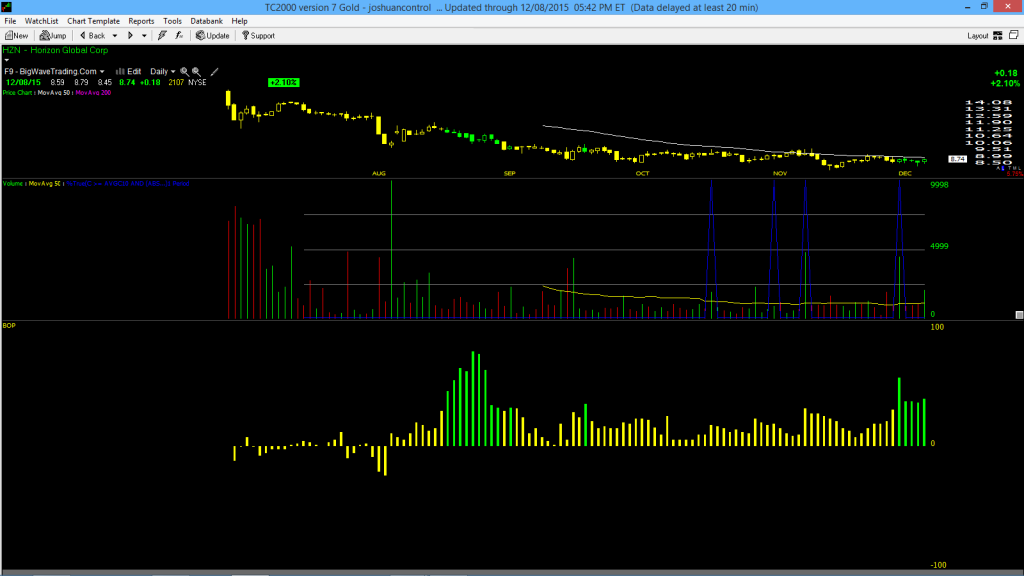Restore down the TC2000 window
The height and width of the screenshot is (576, 1024).
pyautogui.click(x=984, y=7)
